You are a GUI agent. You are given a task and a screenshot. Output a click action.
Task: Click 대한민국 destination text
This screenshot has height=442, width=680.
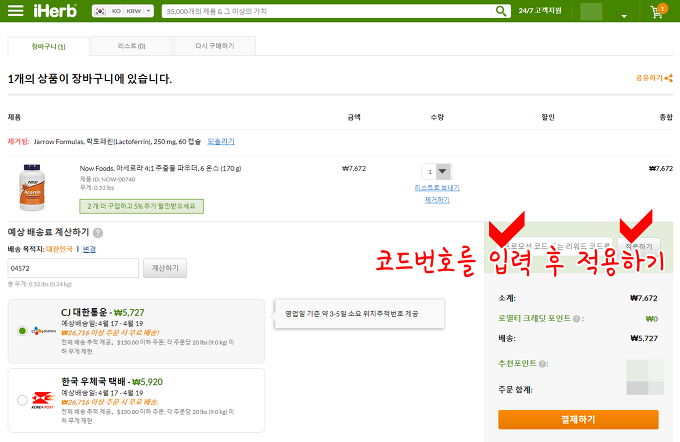pos(59,249)
